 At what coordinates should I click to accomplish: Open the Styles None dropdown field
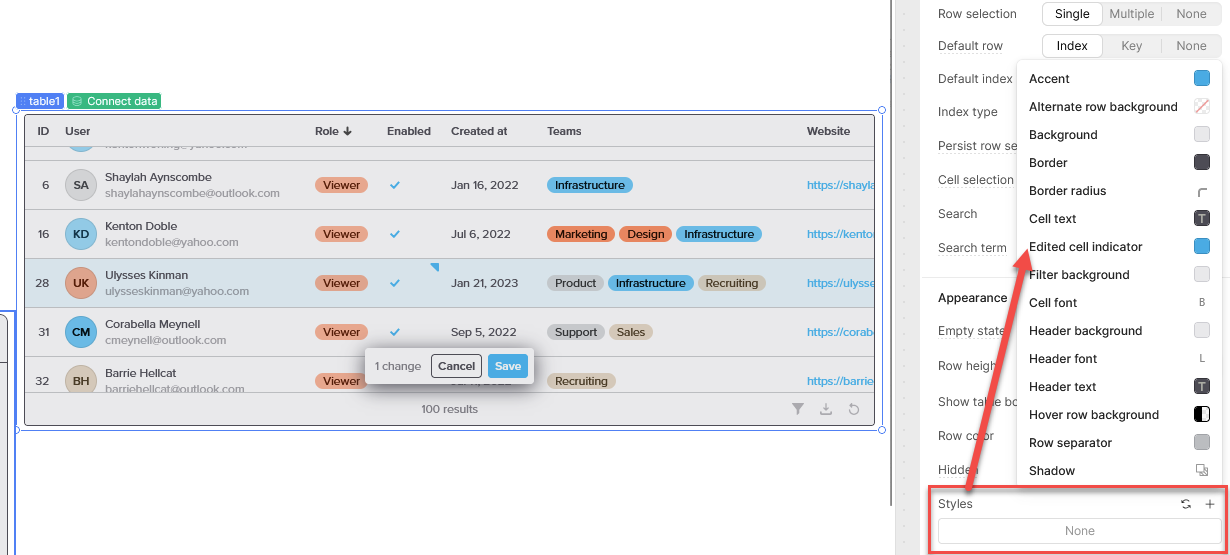pos(1079,531)
